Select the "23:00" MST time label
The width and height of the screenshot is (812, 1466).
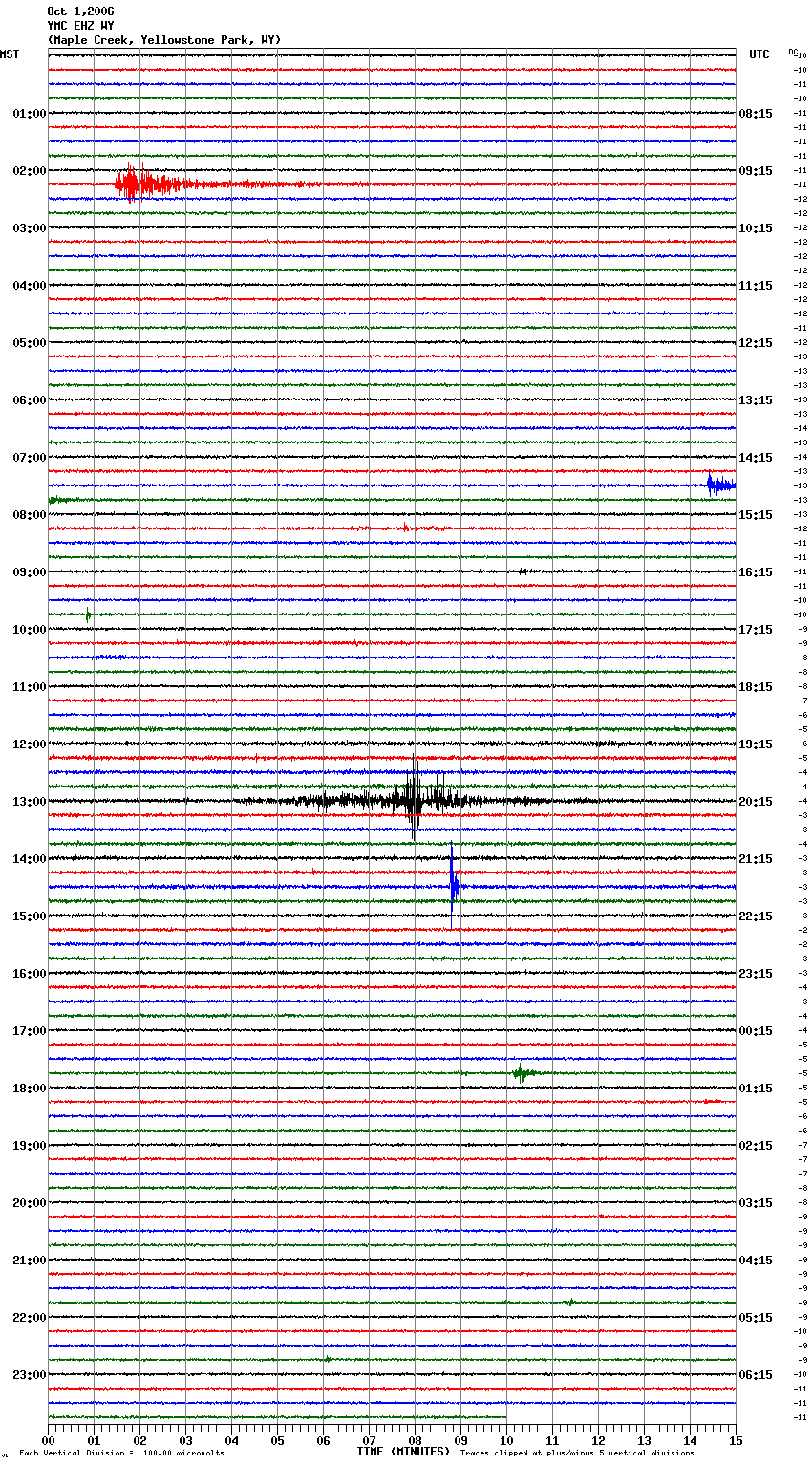pos(30,1375)
